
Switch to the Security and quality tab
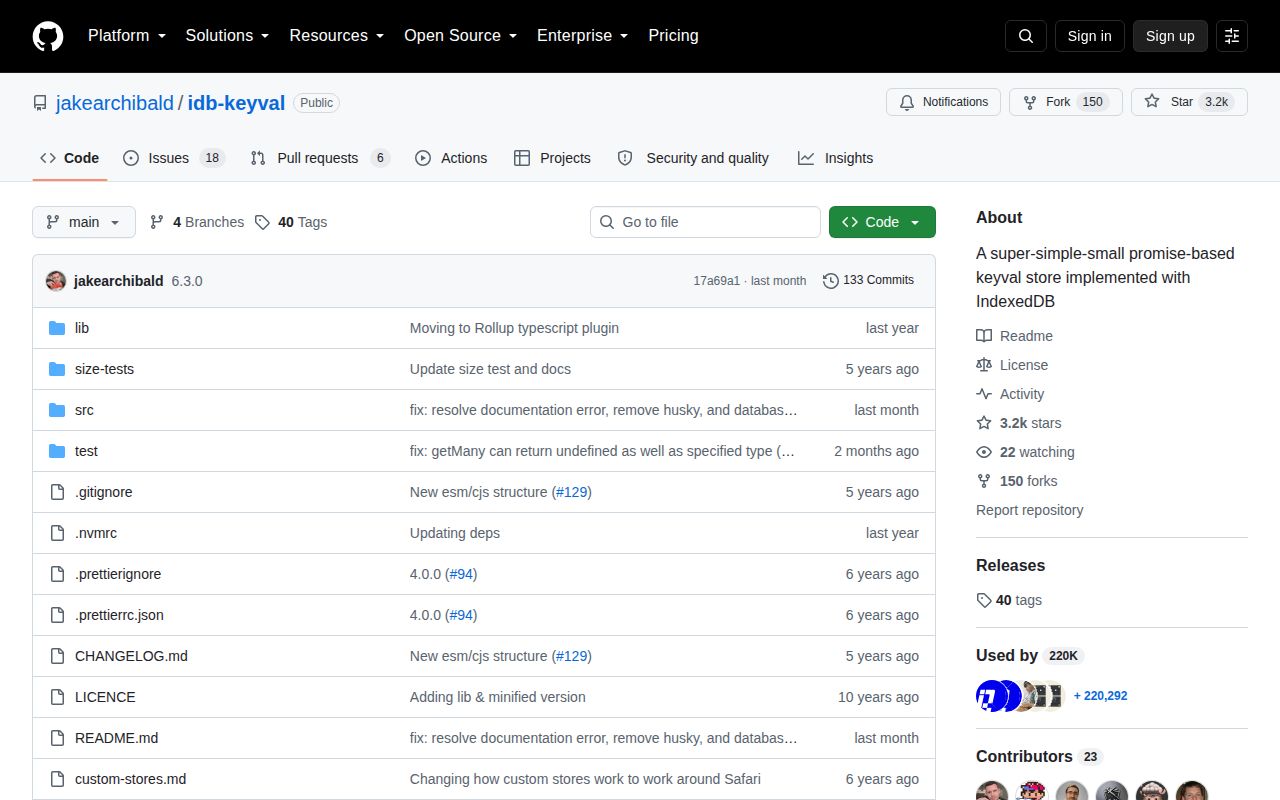(693, 158)
